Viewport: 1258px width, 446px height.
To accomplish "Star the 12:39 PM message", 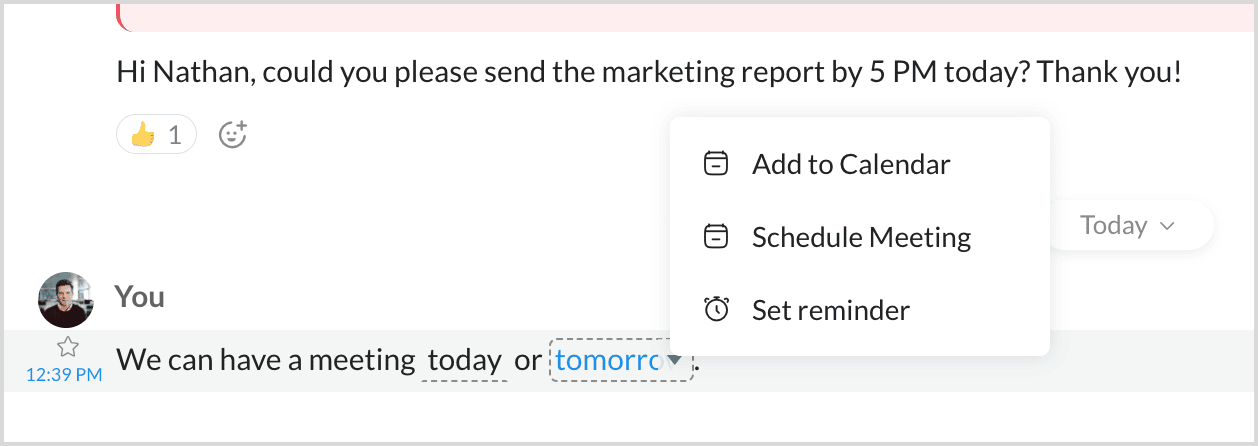I will [x=67, y=347].
